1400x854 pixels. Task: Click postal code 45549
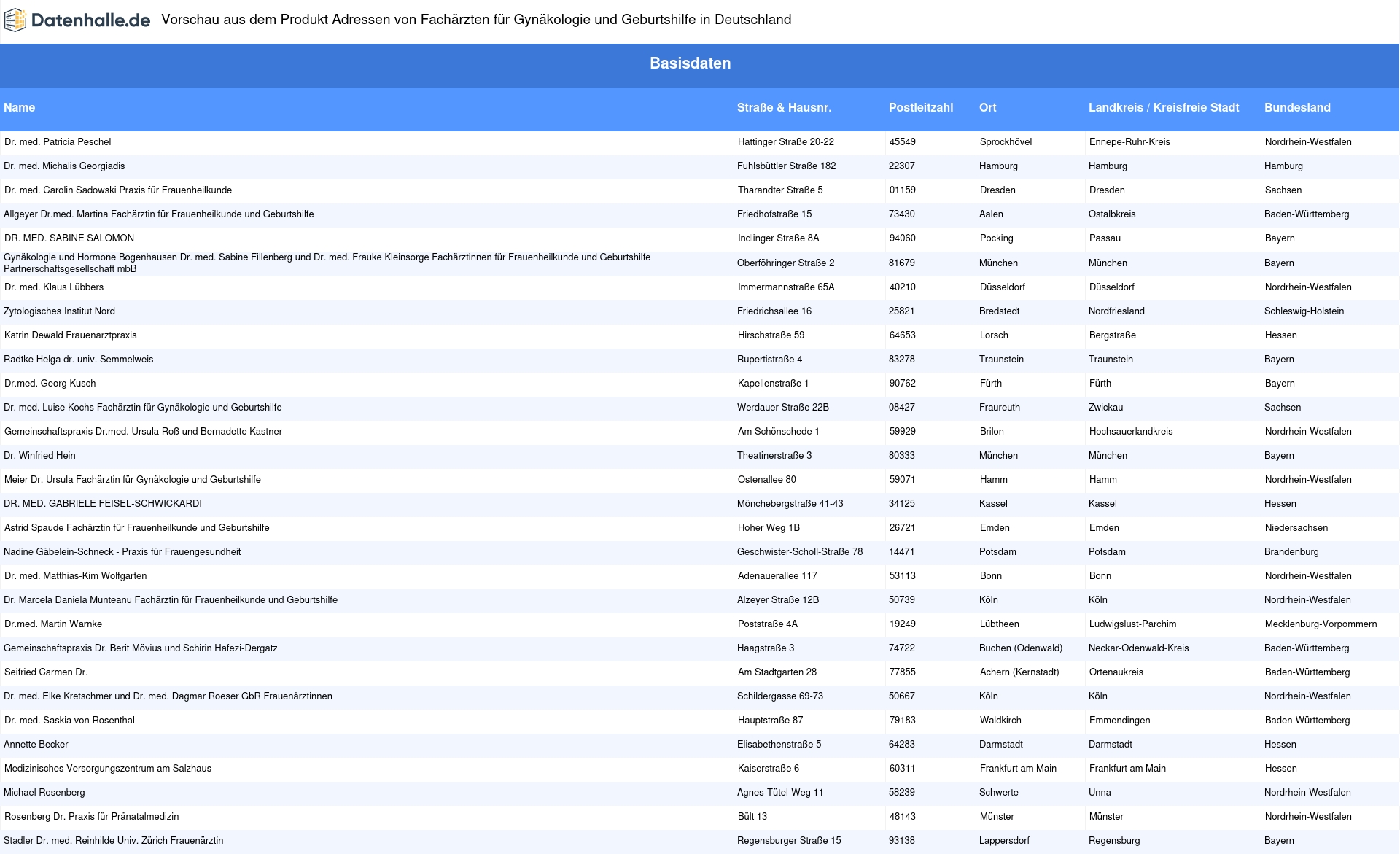click(x=903, y=142)
